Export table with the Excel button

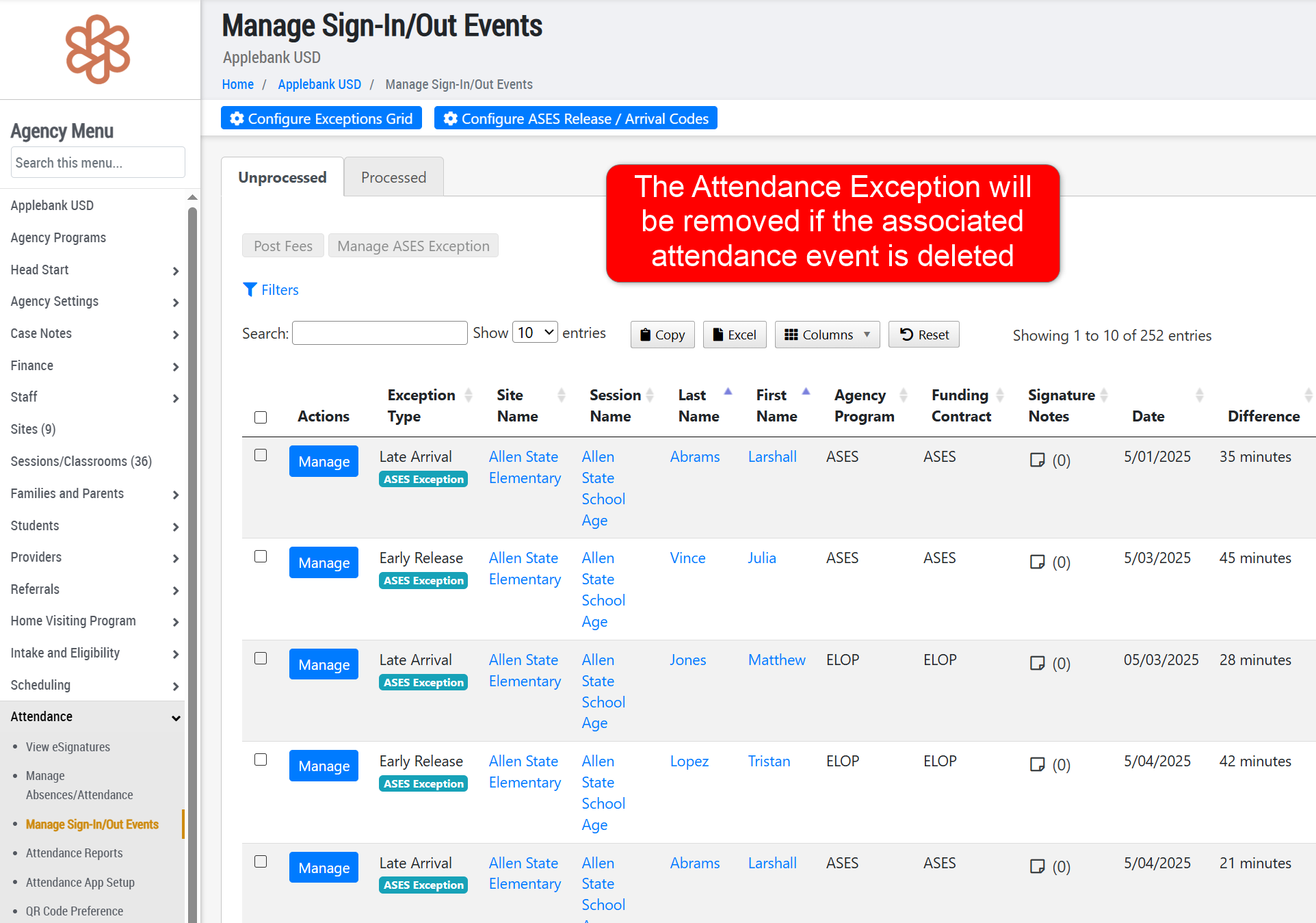[734, 335]
